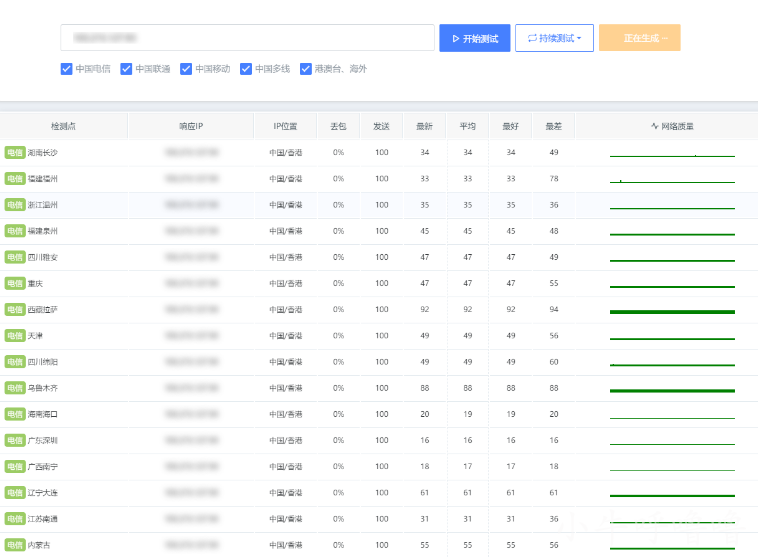This screenshot has width=758, height=557.
Task: Click the 电信 badge for 广东深圳
Action: tap(15, 440)
